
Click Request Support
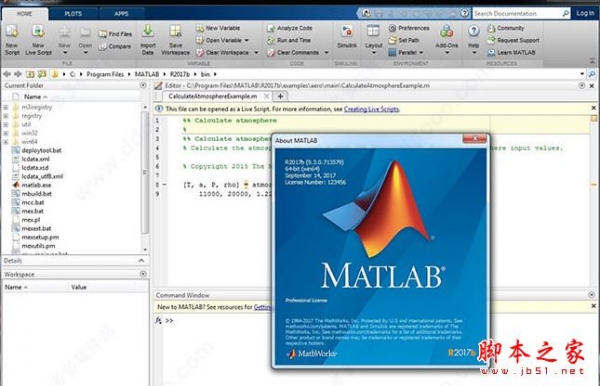point(513,40)
